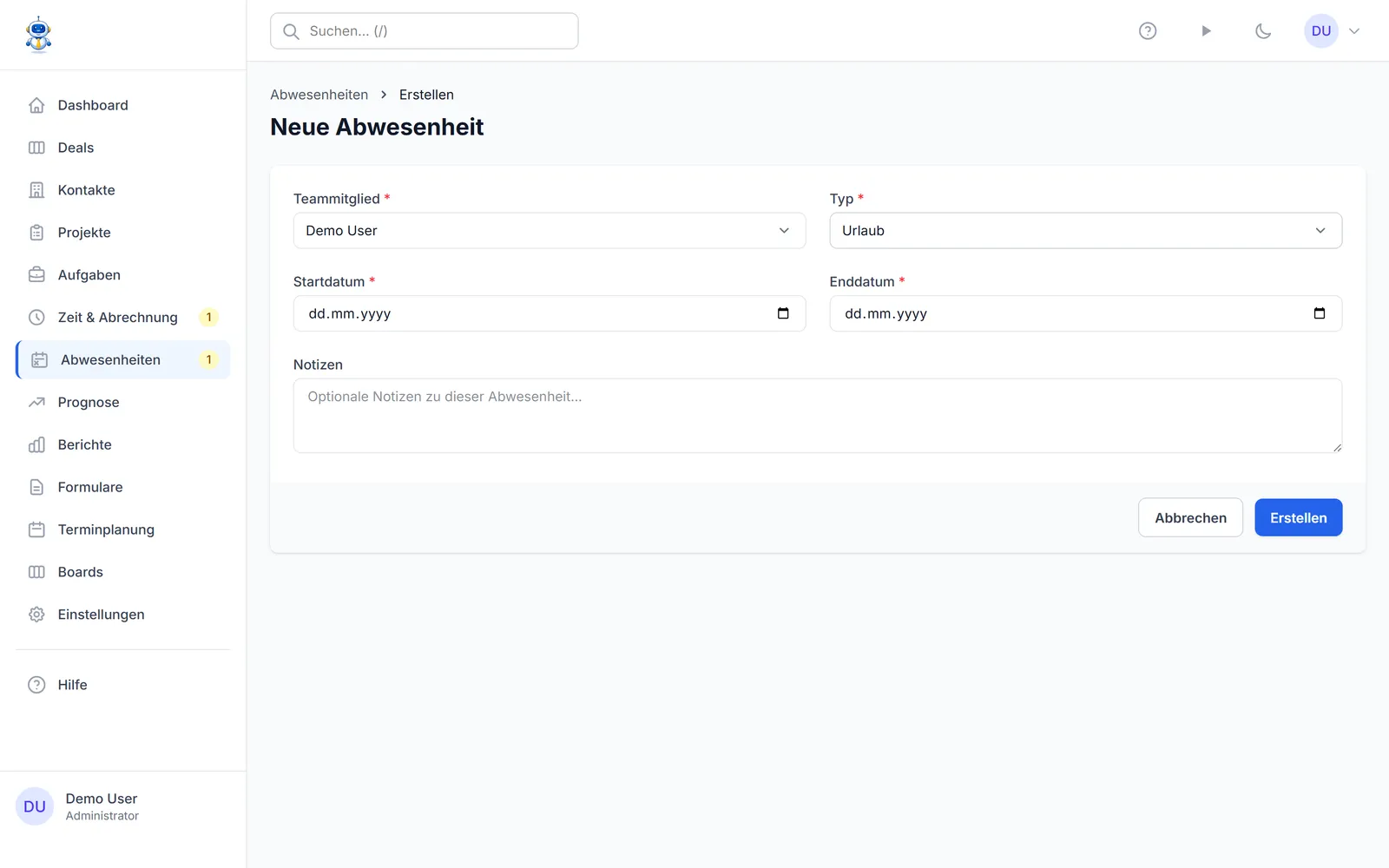Screen dimensions: 1389x868
Task: Click the Abwesenheiten calendar icon
Action: (39, 360)
